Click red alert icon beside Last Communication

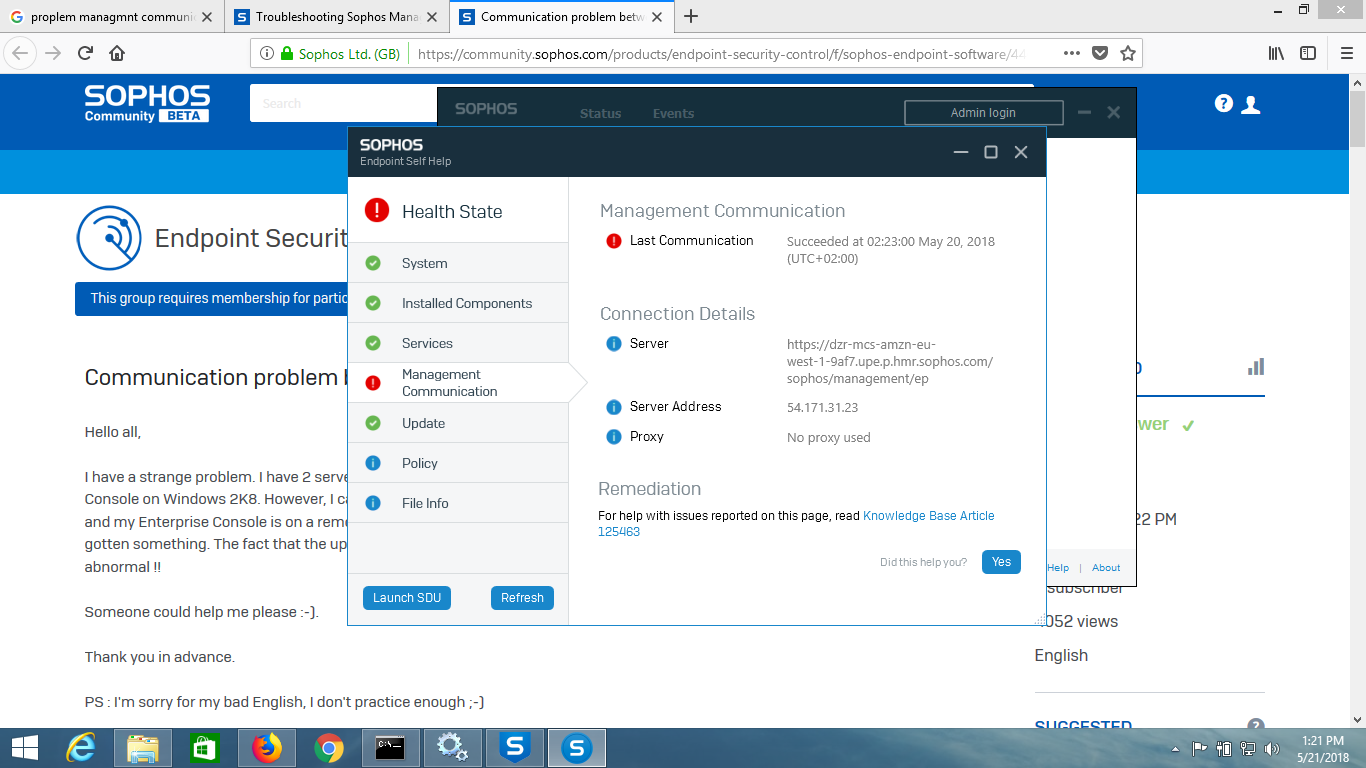614,241
